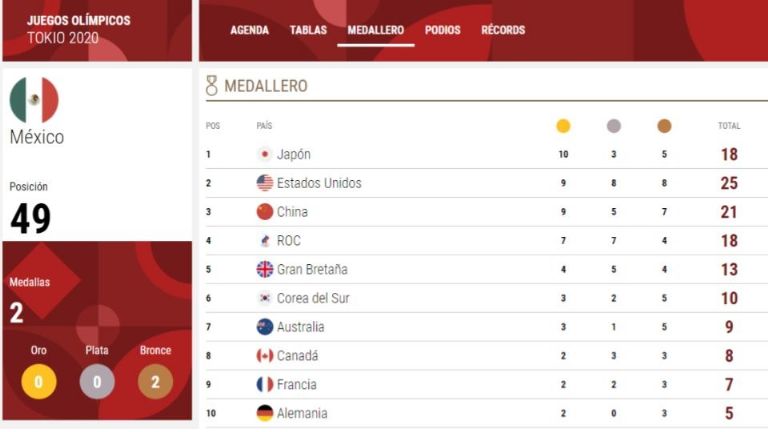Open the Corea del Sur country link
Image resolution: width=768 pixels, height=432 pixels.
[313, 298]
